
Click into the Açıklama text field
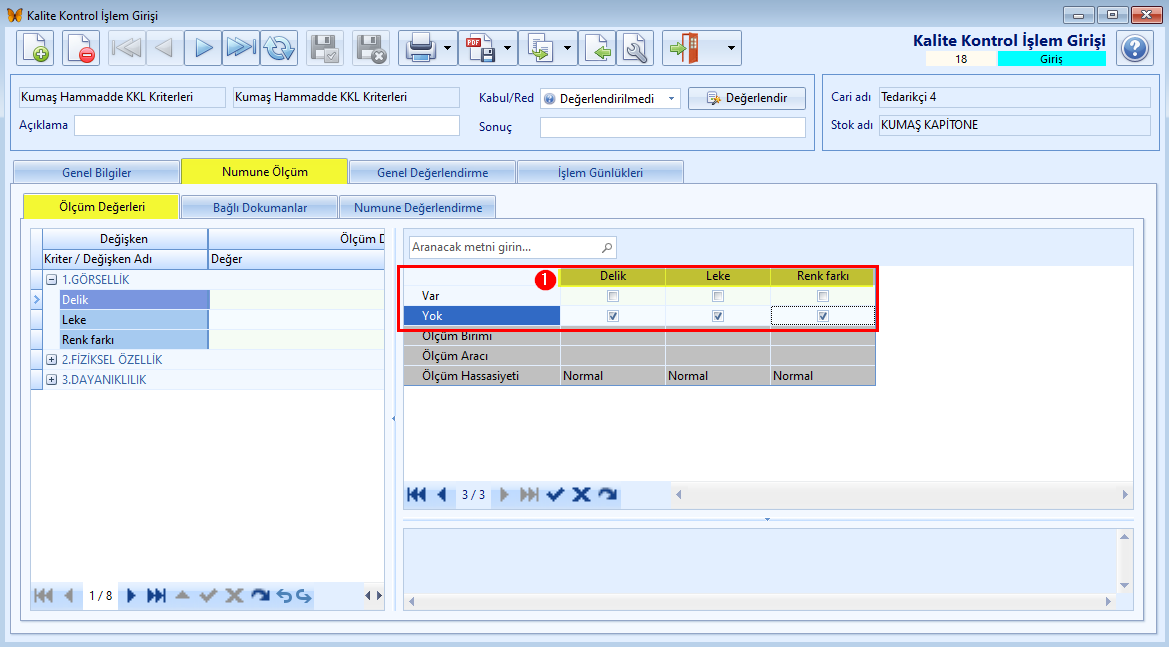pyautogui.click(x=267, y=125)
